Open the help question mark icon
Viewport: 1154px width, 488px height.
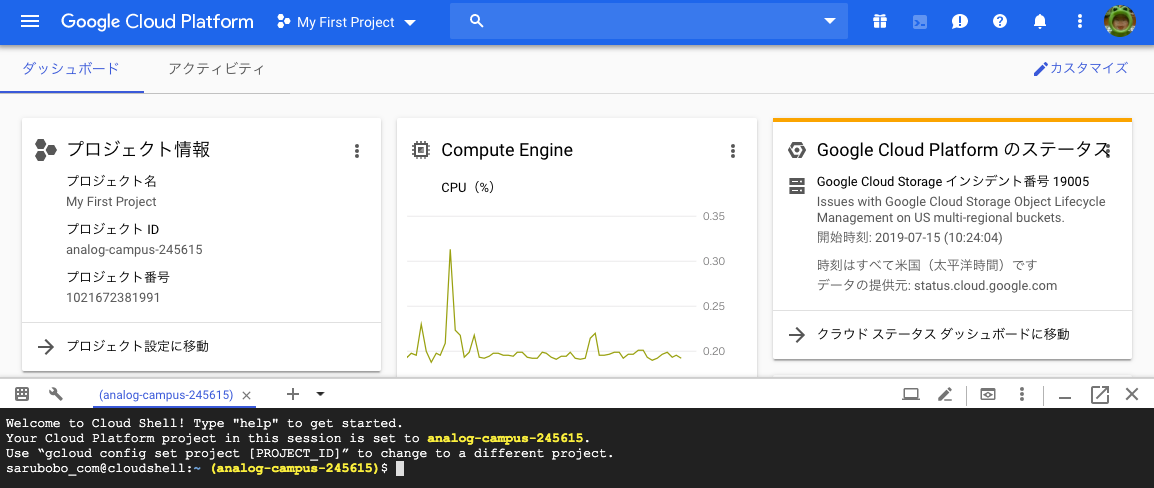[x=999, y=21]
